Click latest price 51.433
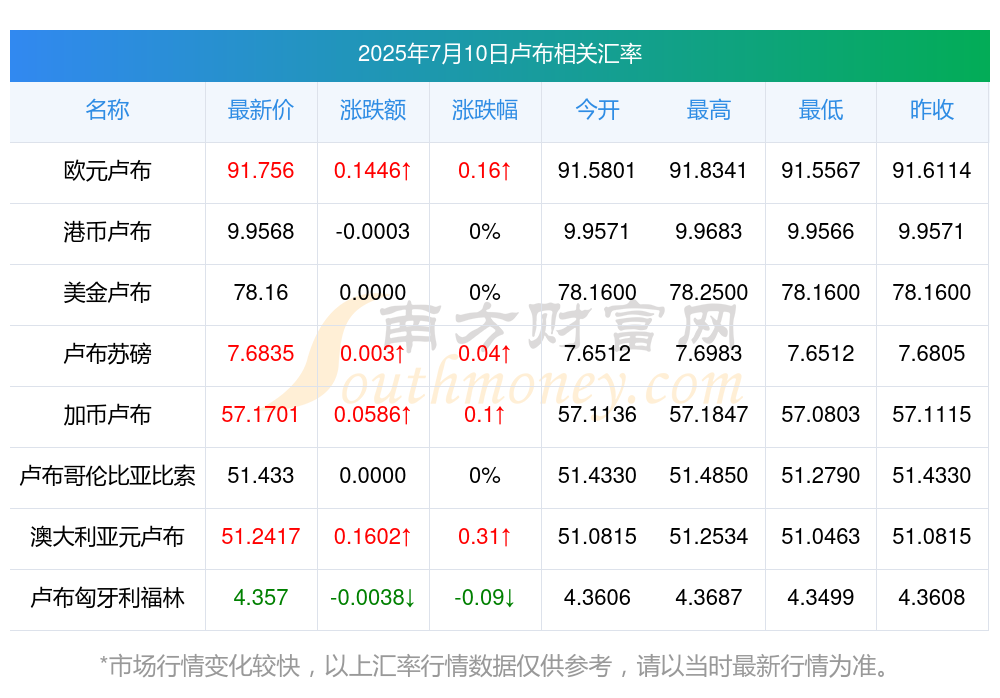The height and width of the screenshot is (698, 1000). tap(260, 475)
